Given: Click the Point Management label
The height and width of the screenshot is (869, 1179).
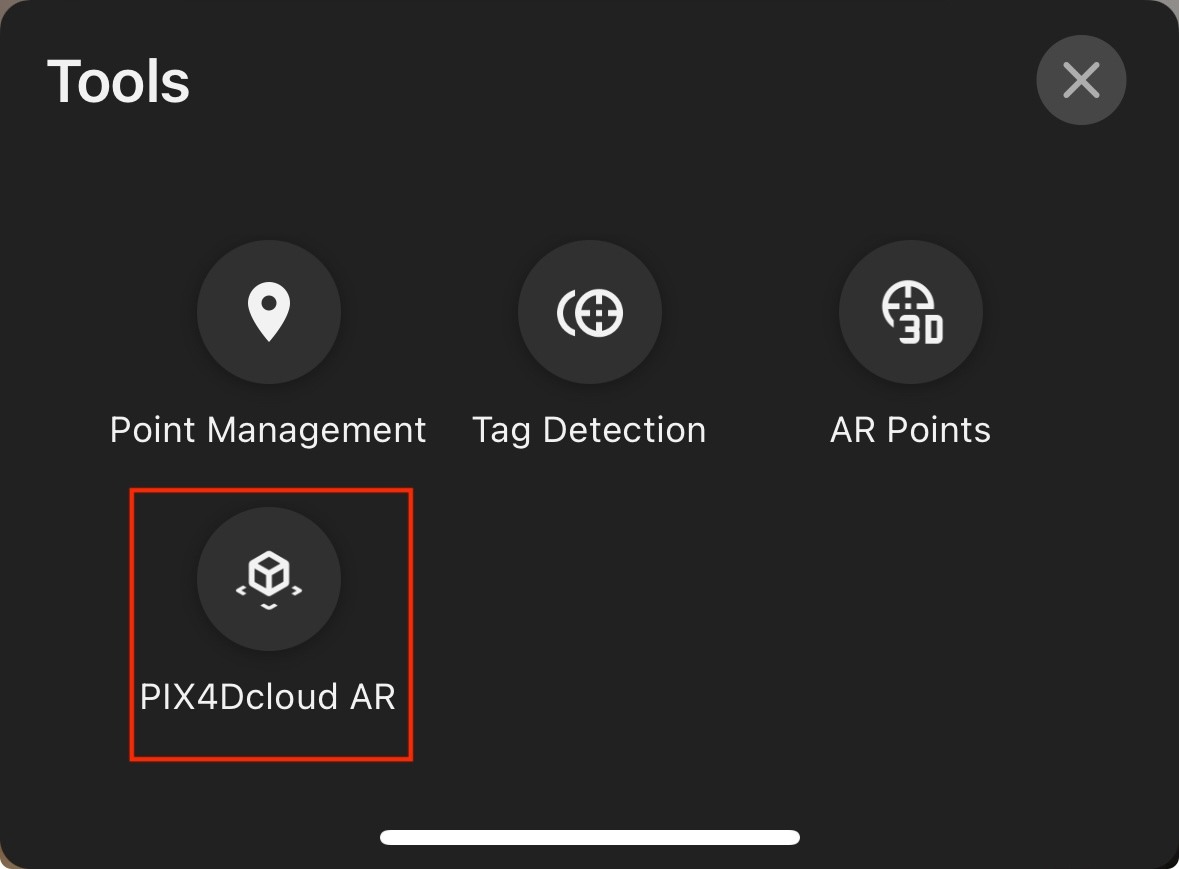Looking at the screenshot, I should [x=268, y=429].
